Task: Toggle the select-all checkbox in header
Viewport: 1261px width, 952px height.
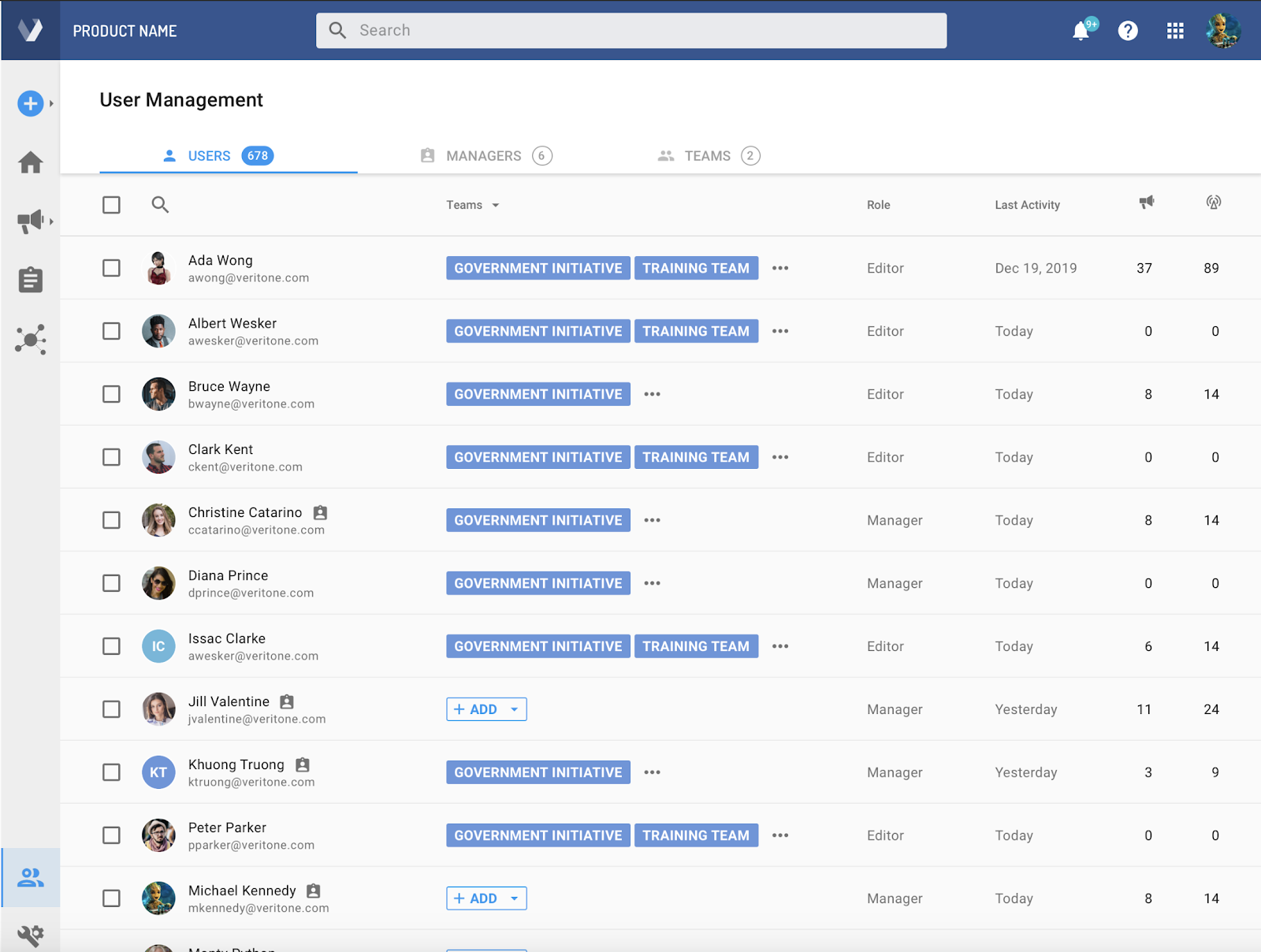Action: click(112, 205)
